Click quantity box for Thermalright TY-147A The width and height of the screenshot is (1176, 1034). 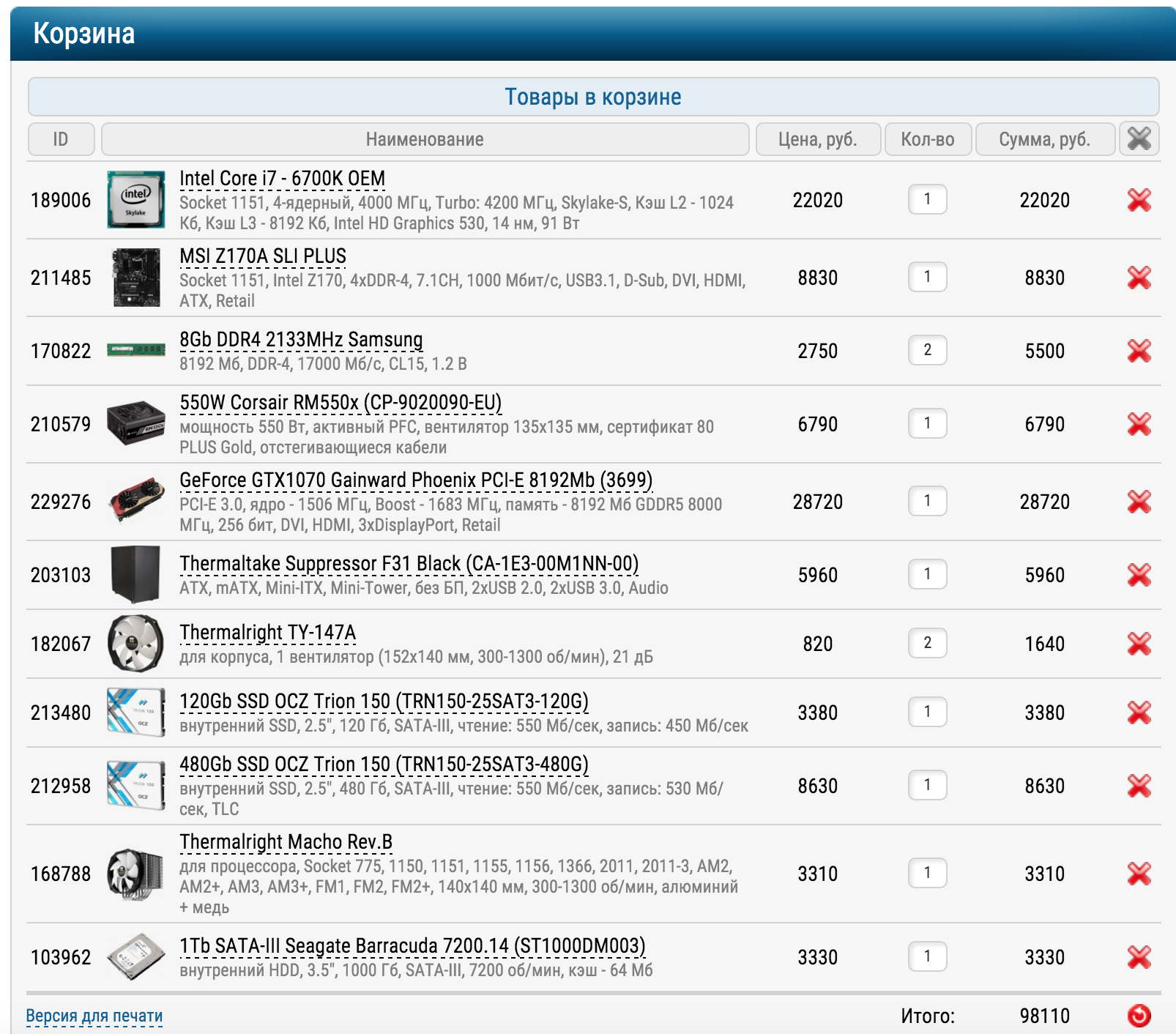[927, 643]
